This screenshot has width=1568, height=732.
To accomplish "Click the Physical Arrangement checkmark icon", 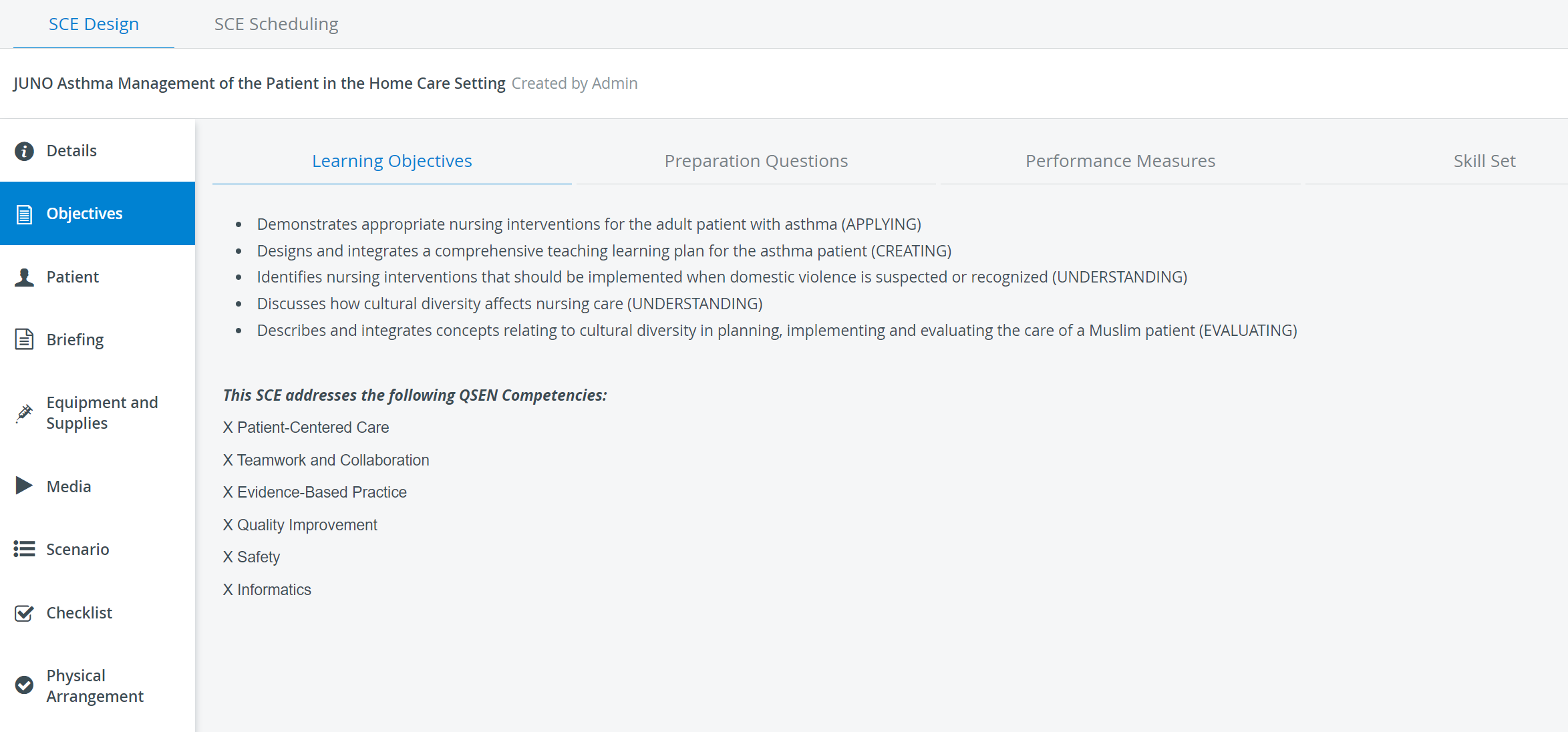I will point(24,685).
